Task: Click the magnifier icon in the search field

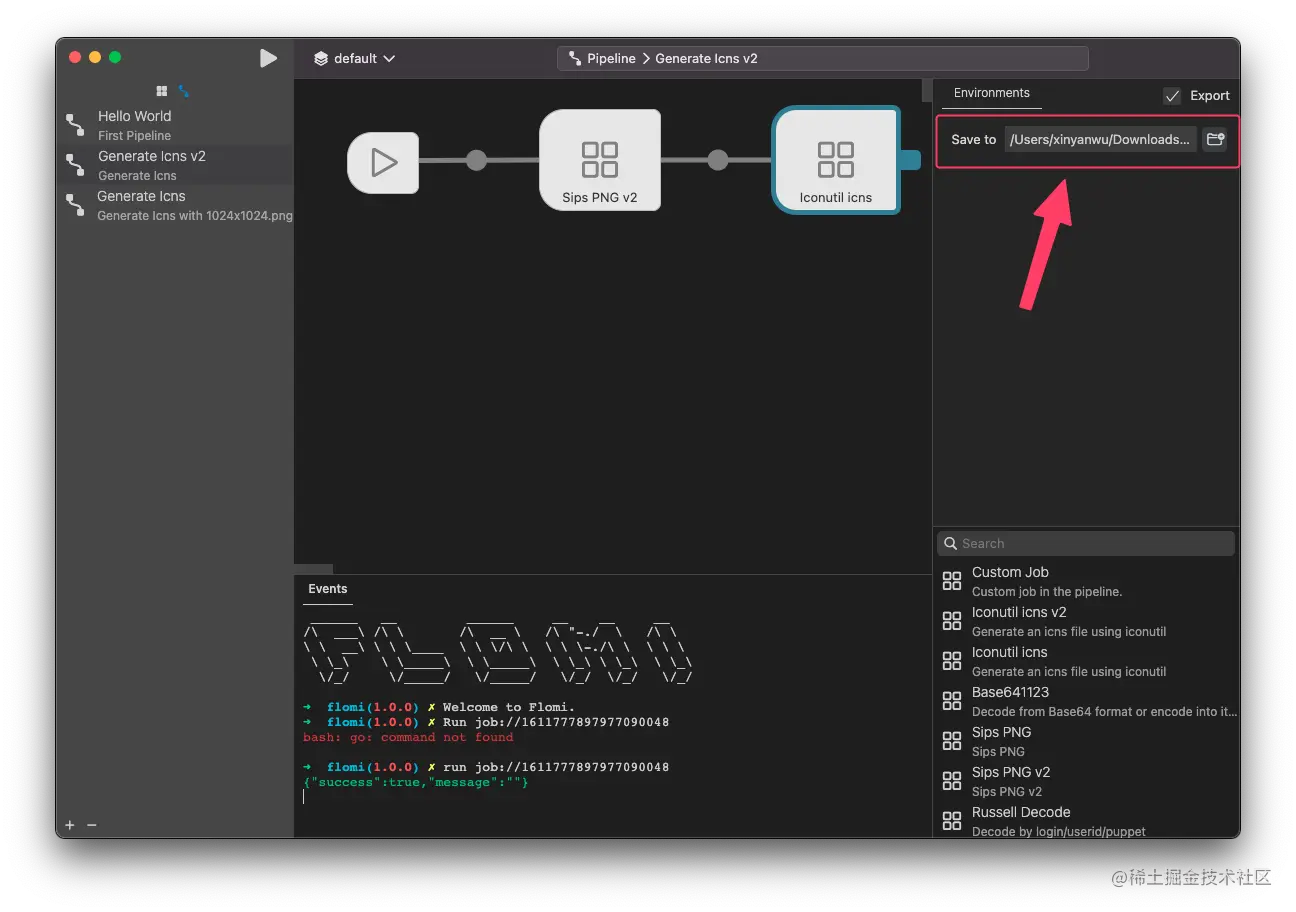Action: [x=950, y=543]
